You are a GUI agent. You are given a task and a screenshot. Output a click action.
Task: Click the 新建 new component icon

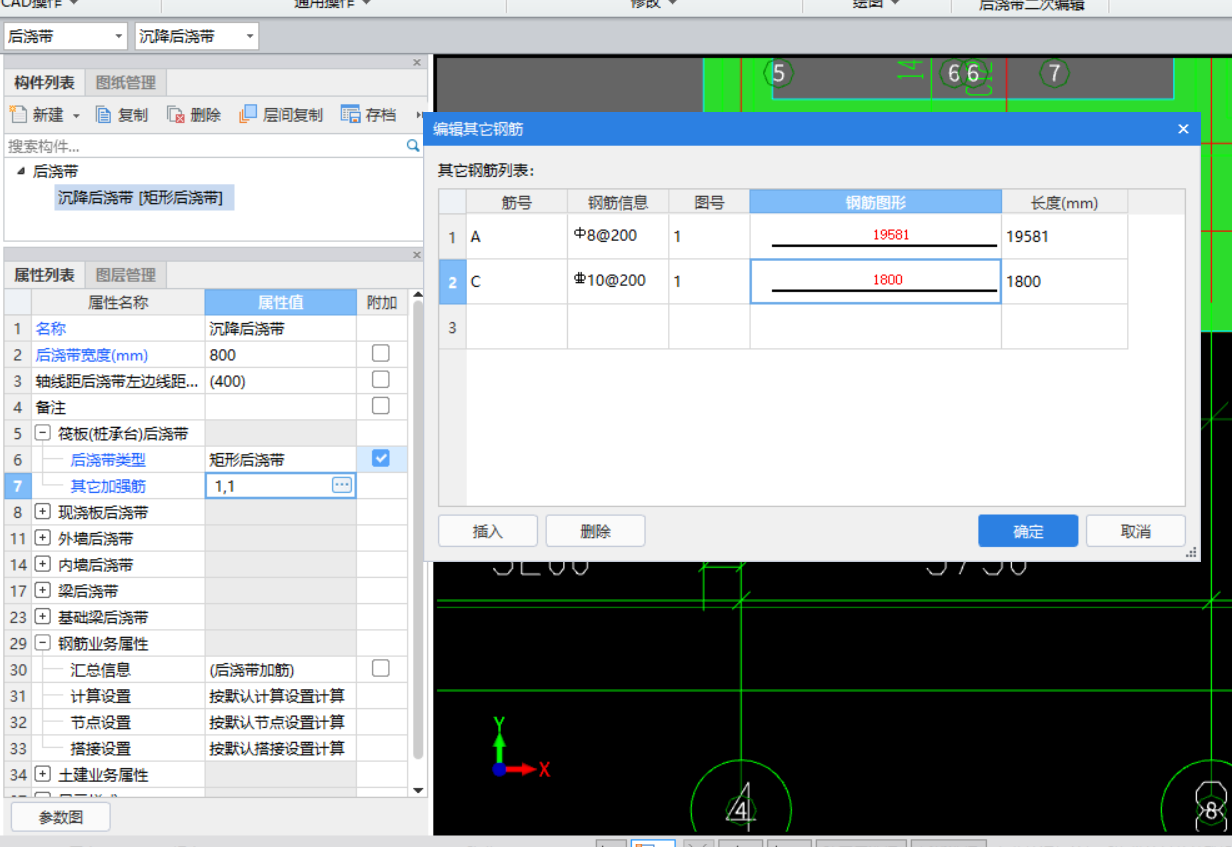[x=18, y=115]
